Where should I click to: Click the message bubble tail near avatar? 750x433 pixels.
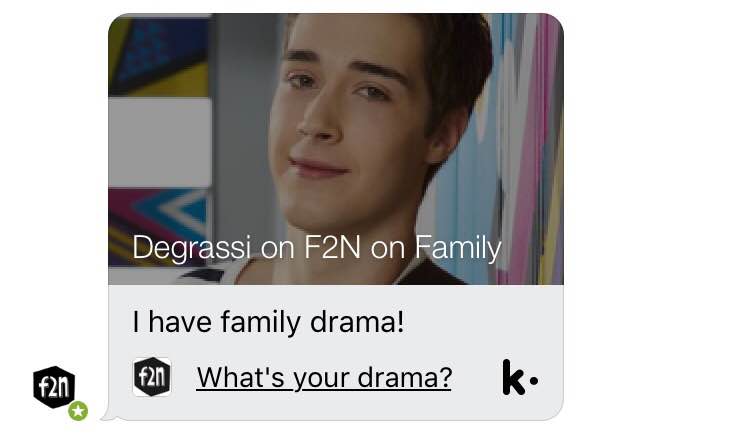(109, 416)
